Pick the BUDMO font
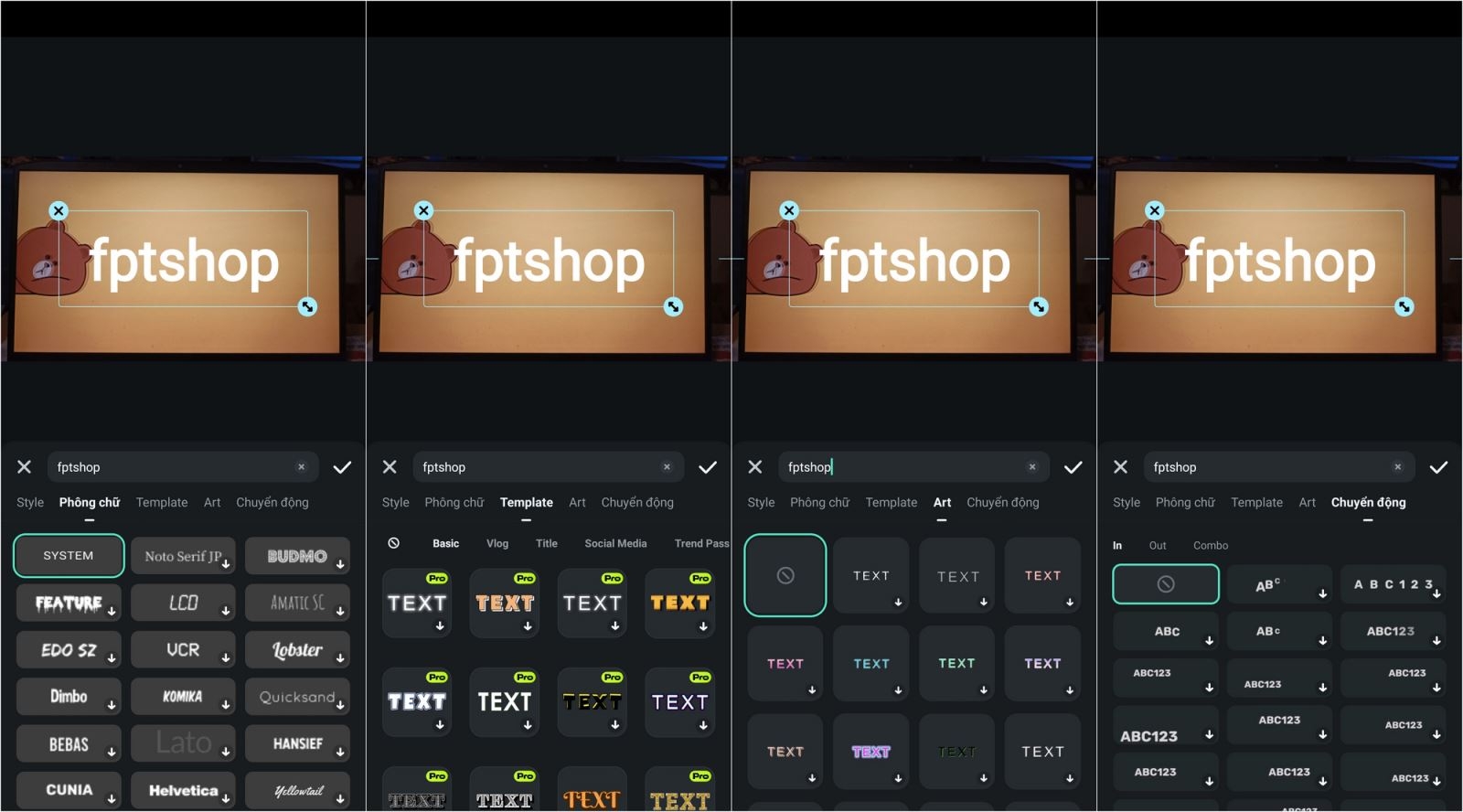Viewport: 1463px width, 812px height. pyautogui.click(x=297, y=556)
